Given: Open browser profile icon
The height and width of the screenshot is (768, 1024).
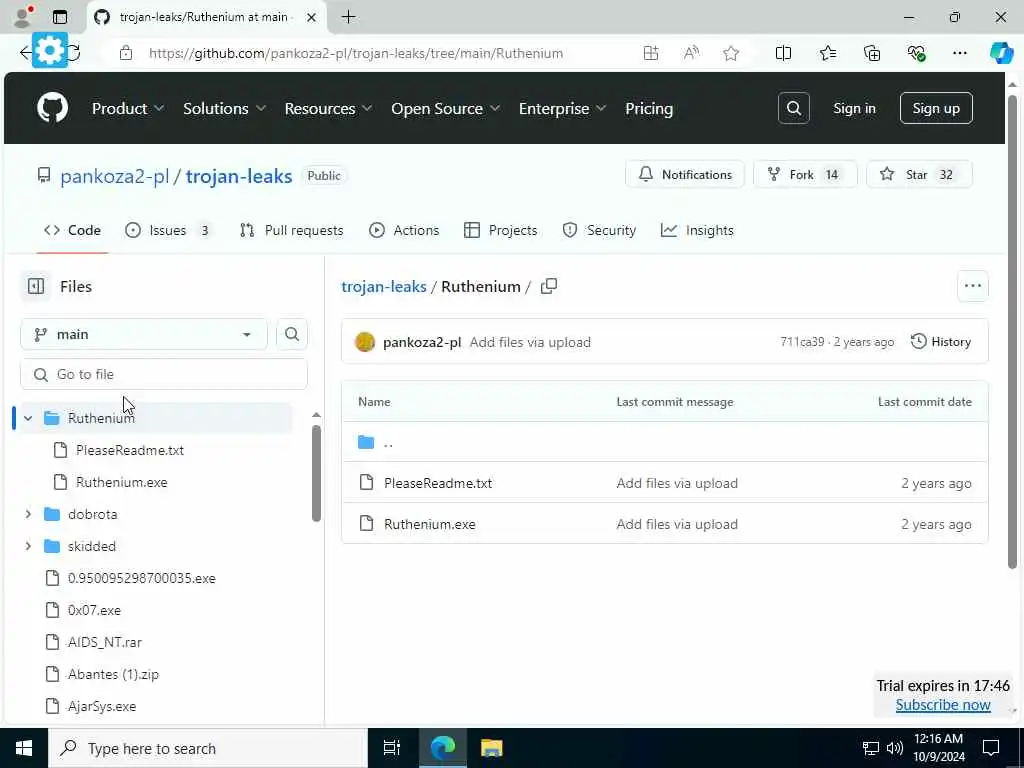Looking at the screenshot, I should [23, 17].
